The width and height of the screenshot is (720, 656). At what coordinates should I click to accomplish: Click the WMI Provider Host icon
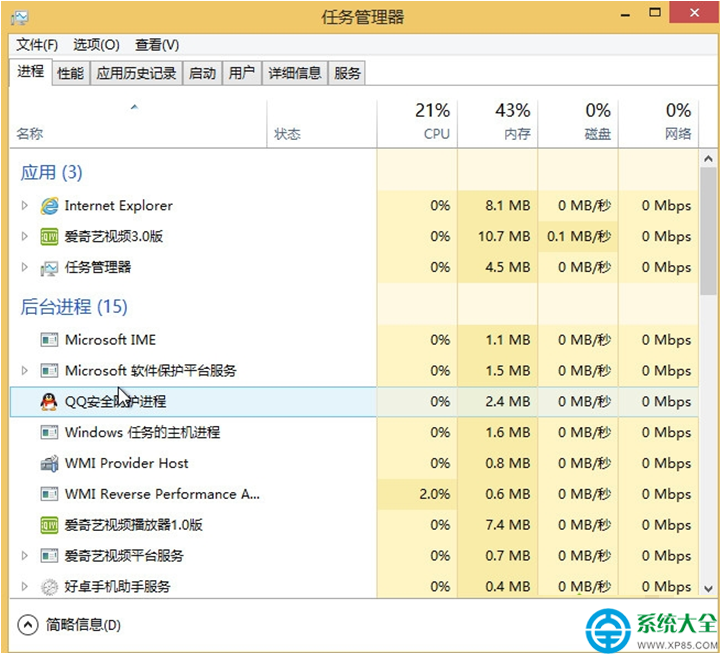coord(49,464)
